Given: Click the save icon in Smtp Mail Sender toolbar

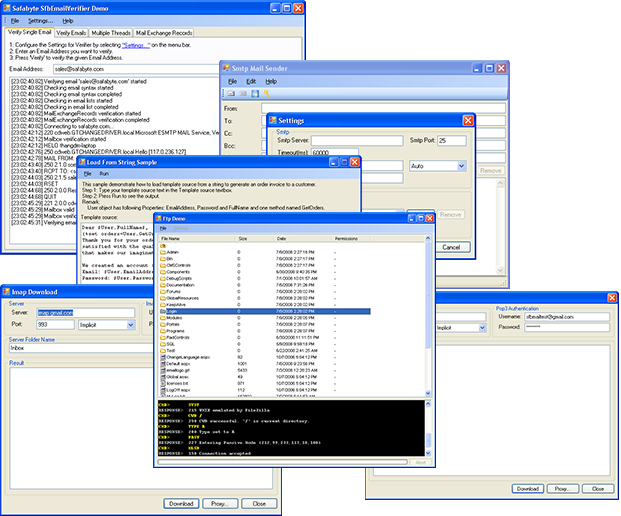Looking at the screenshot, I should pyautogui.click(x=255, y=93).
